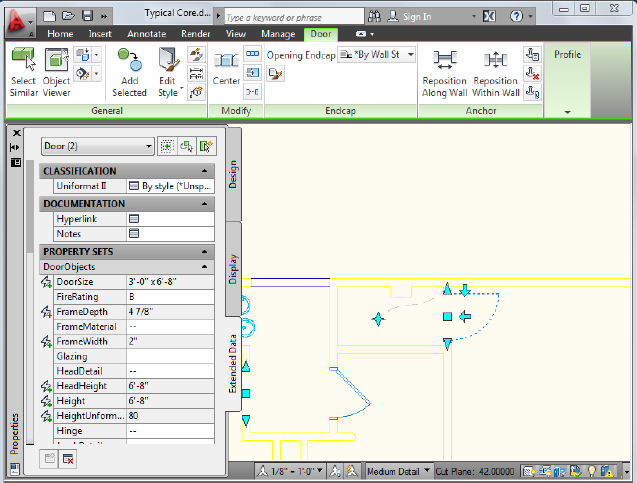Image resolution: width=637 pixels, height=483 pixels.
Task: Click the Select Similar tool icon
Action: (x=23, y=60)
